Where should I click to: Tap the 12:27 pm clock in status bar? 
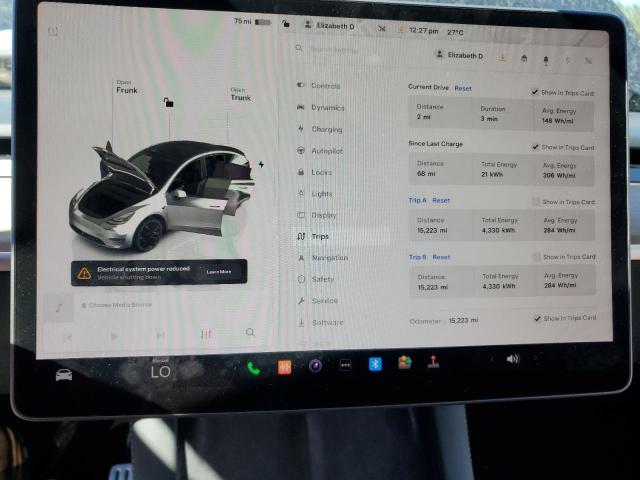pos(423,31)
